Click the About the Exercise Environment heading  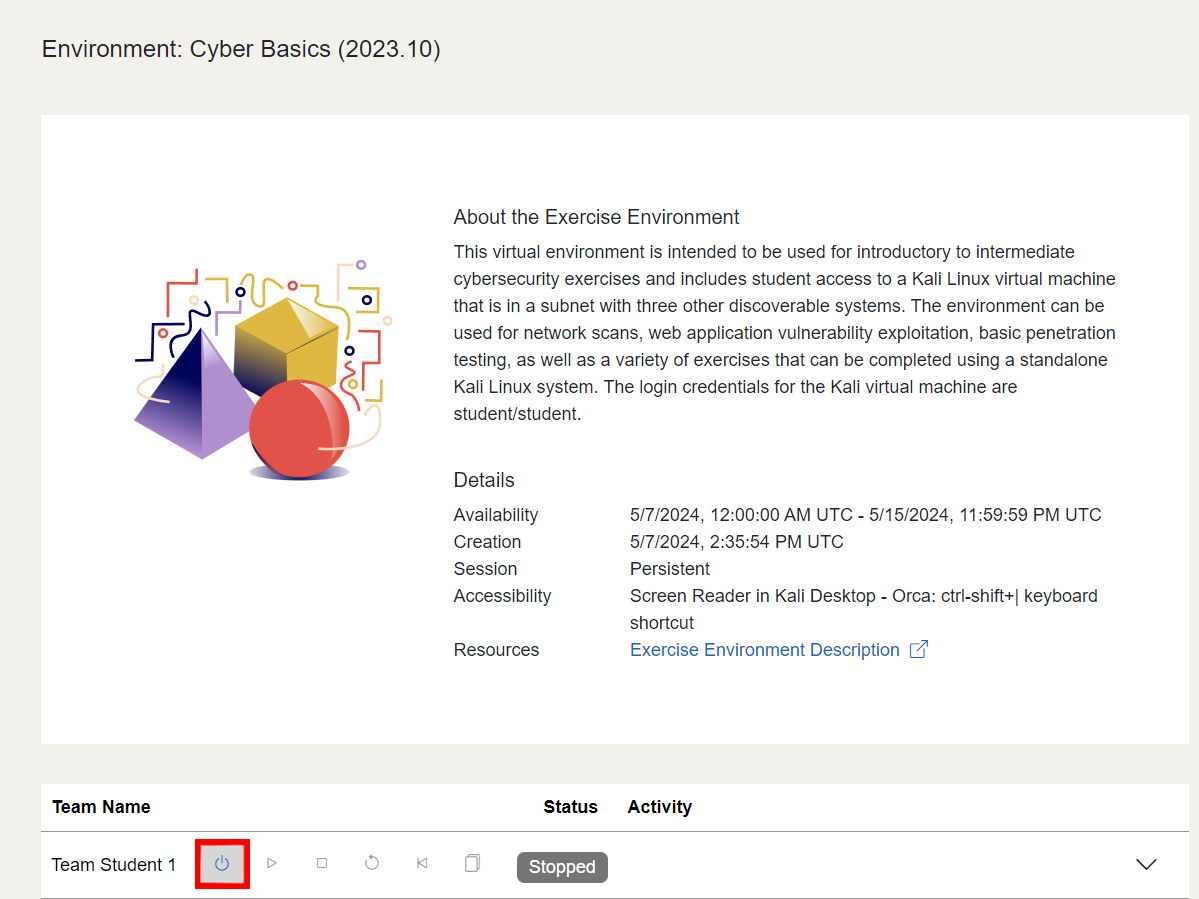click(x=596, y=217)
